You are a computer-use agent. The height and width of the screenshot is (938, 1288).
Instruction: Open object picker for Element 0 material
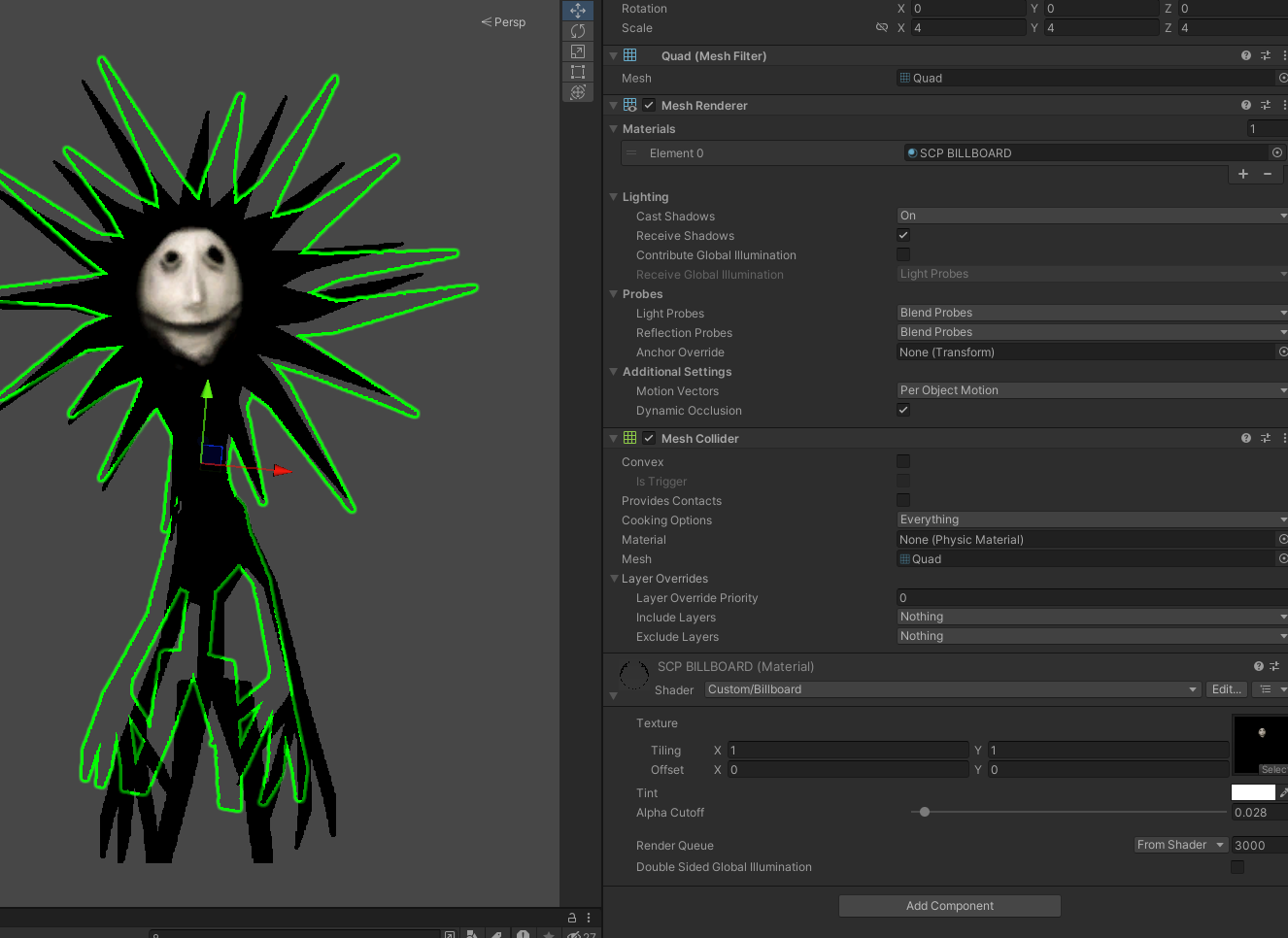(1277, 152)
